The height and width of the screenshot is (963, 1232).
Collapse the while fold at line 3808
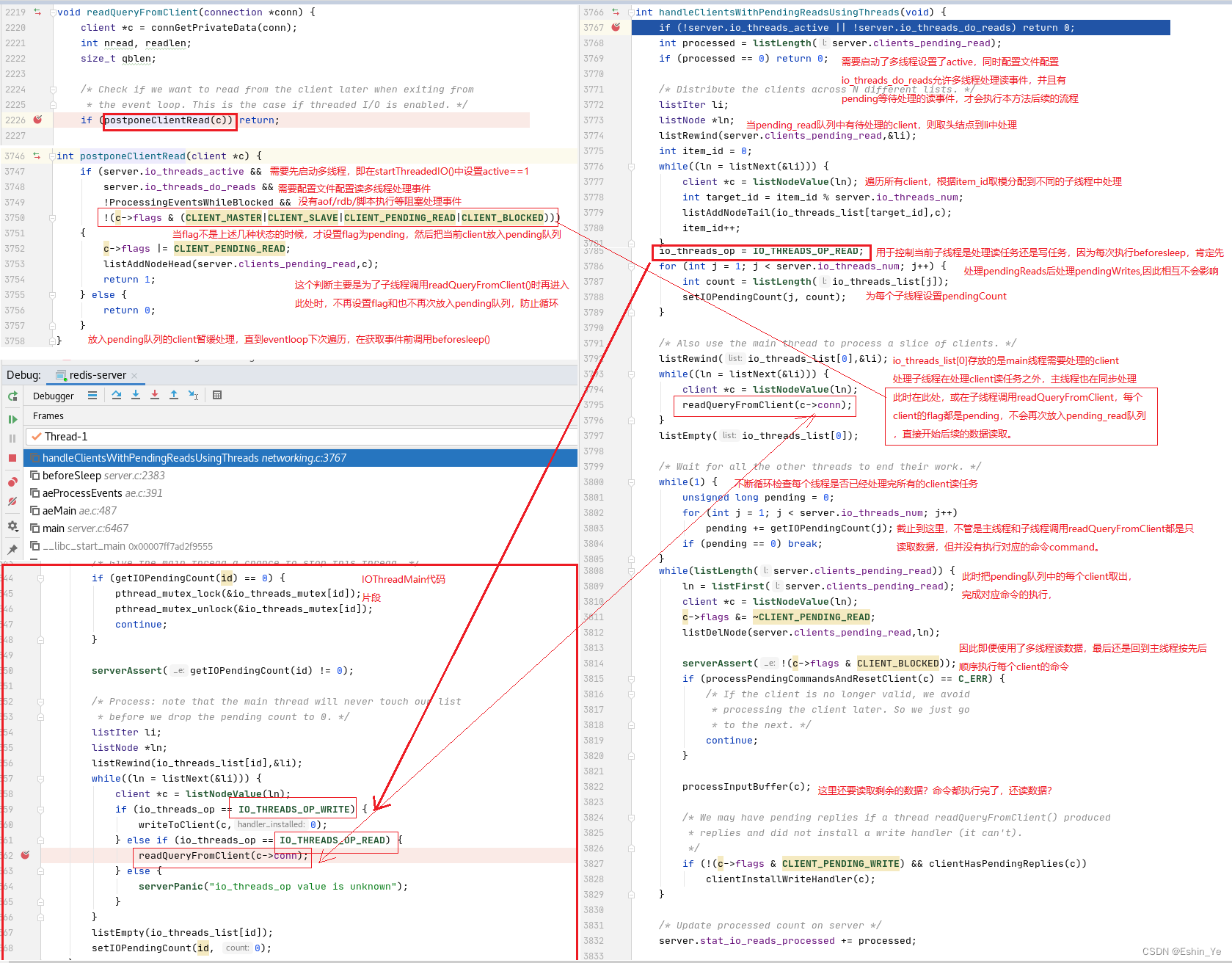(x=631, y=571)
